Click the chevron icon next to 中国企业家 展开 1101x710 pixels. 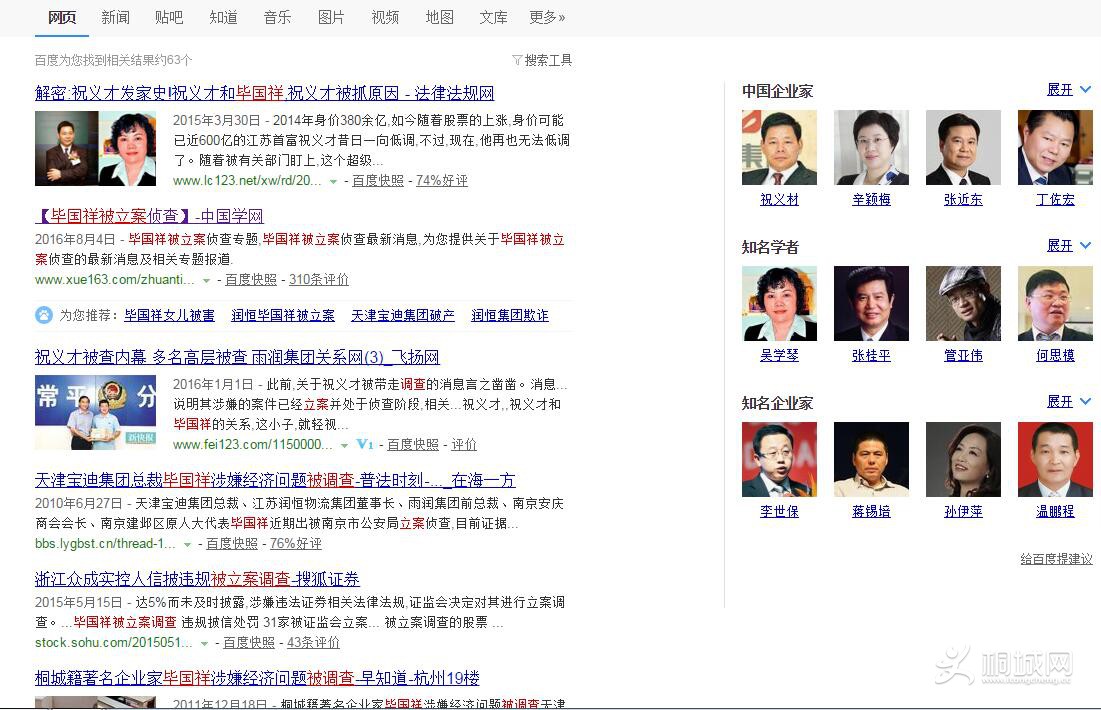click(x=1085, y=90)
